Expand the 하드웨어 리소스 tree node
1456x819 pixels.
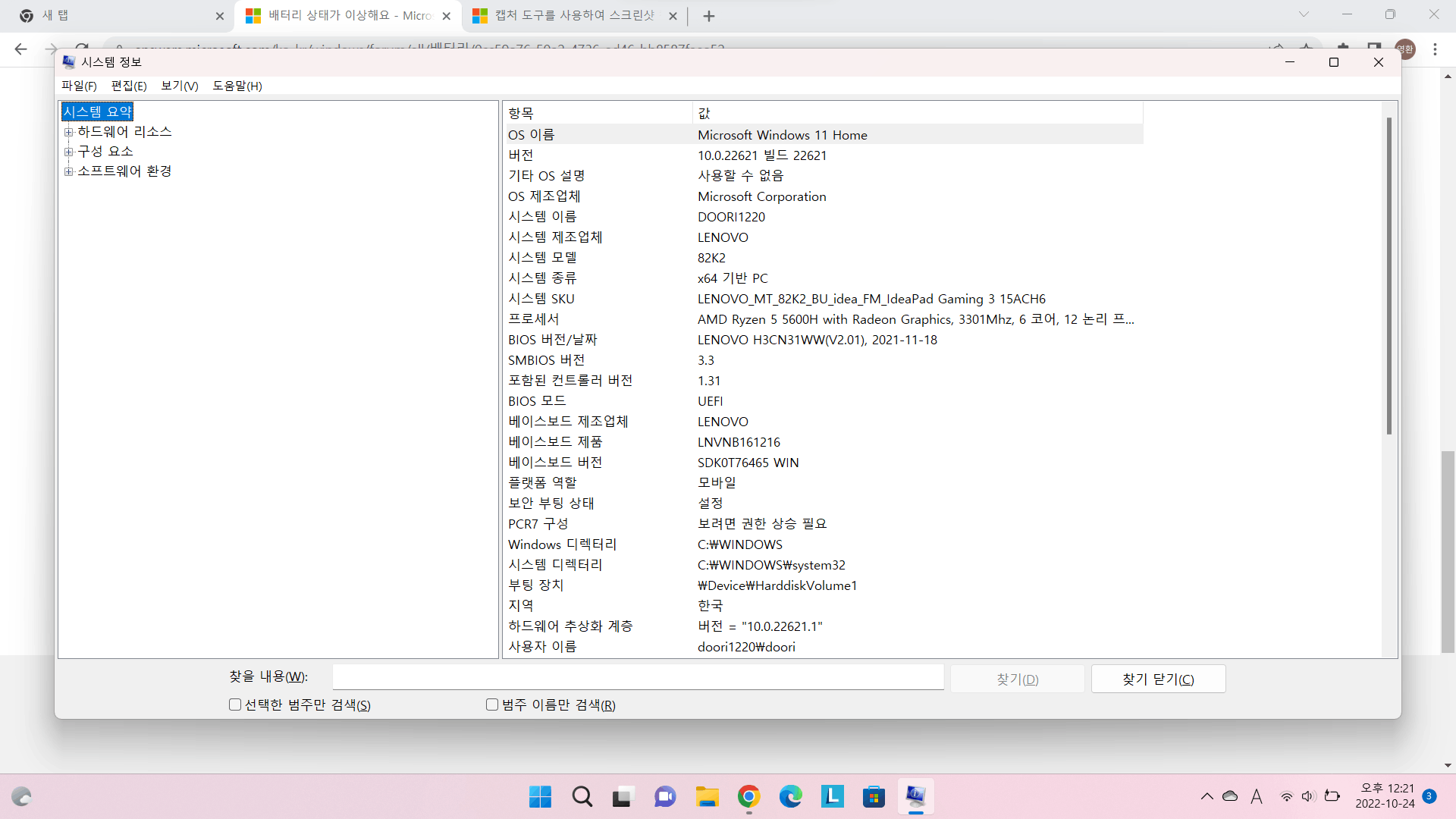[69, 132]
